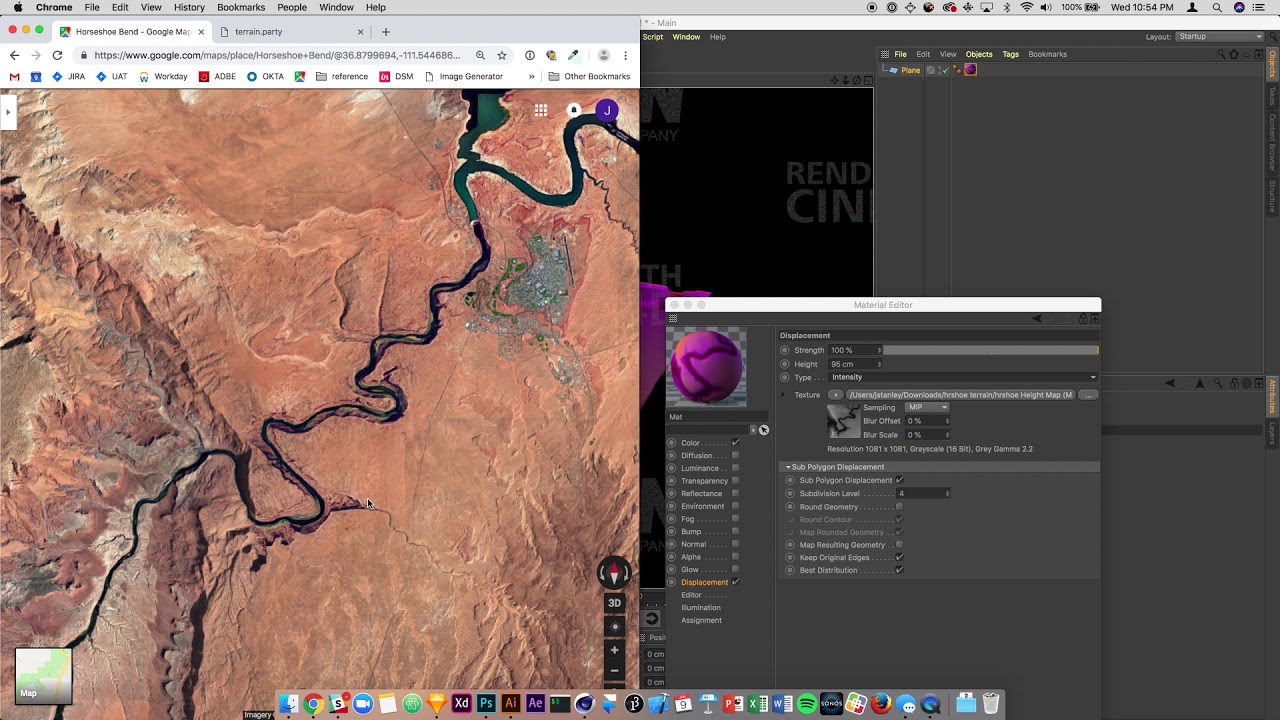The width and height of the screenshot is (1280, 720).
Task: Click the Google account avatar J
Action: (607, 110)
